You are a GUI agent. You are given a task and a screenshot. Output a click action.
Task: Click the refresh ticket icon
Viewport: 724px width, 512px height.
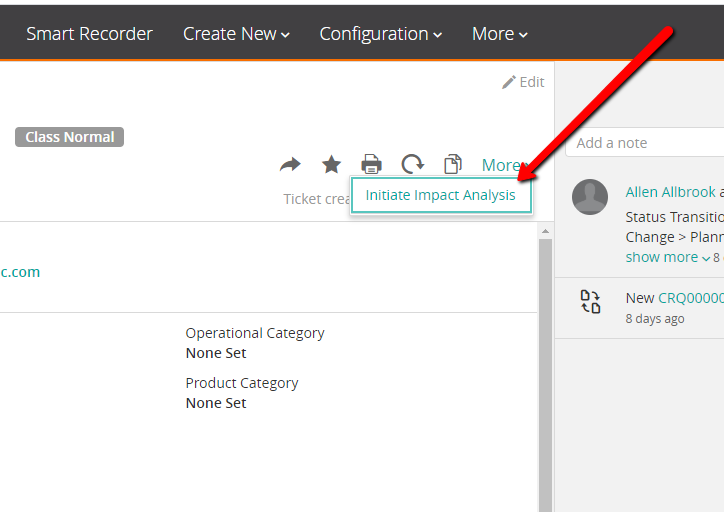click(412, 164)
